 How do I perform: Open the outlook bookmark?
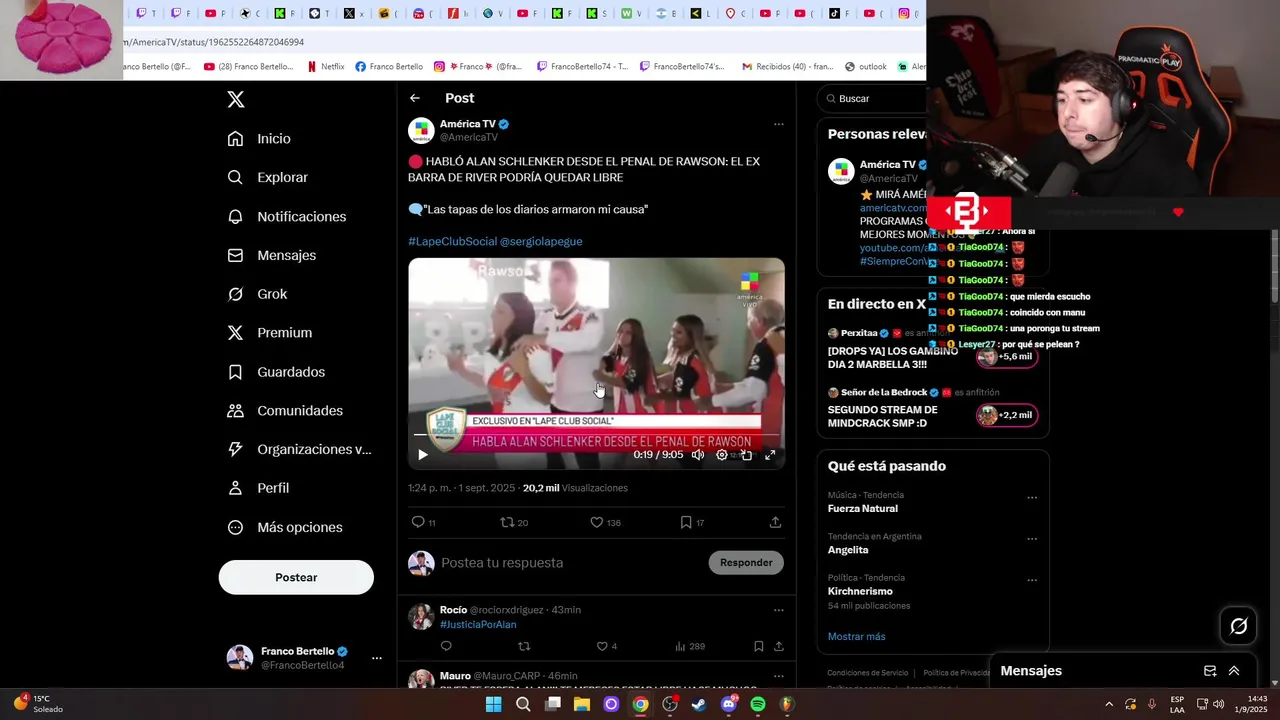pos(866,67)
